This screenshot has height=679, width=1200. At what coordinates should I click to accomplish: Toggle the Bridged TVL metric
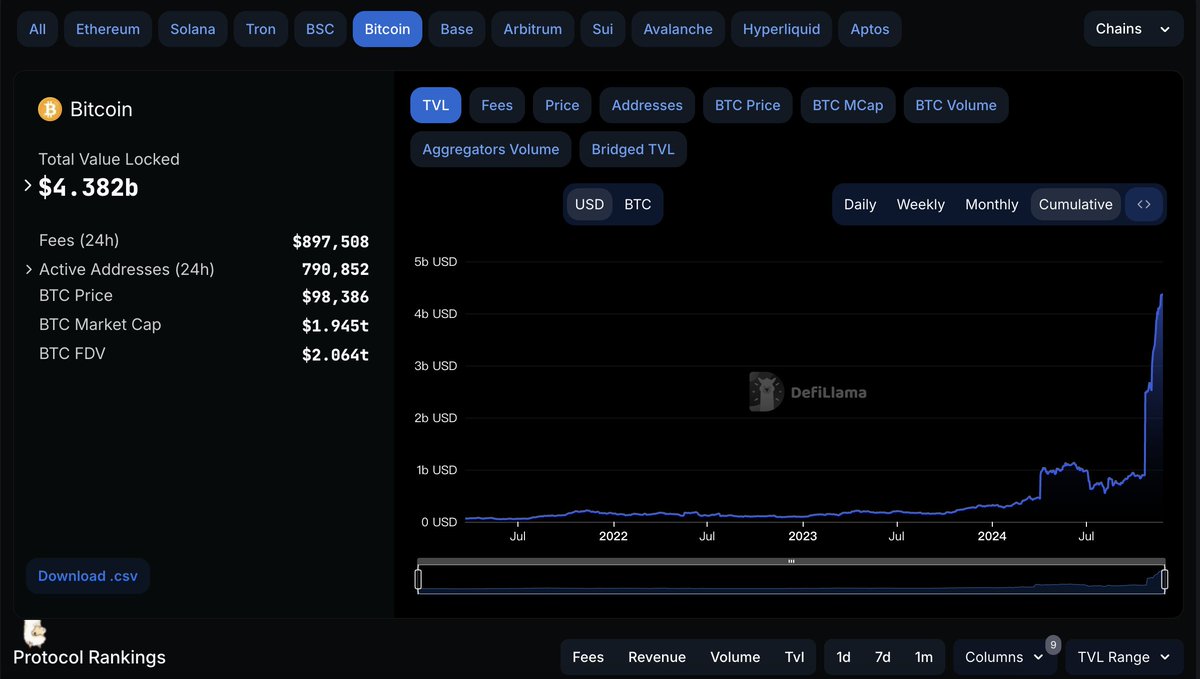click(633, 149)
